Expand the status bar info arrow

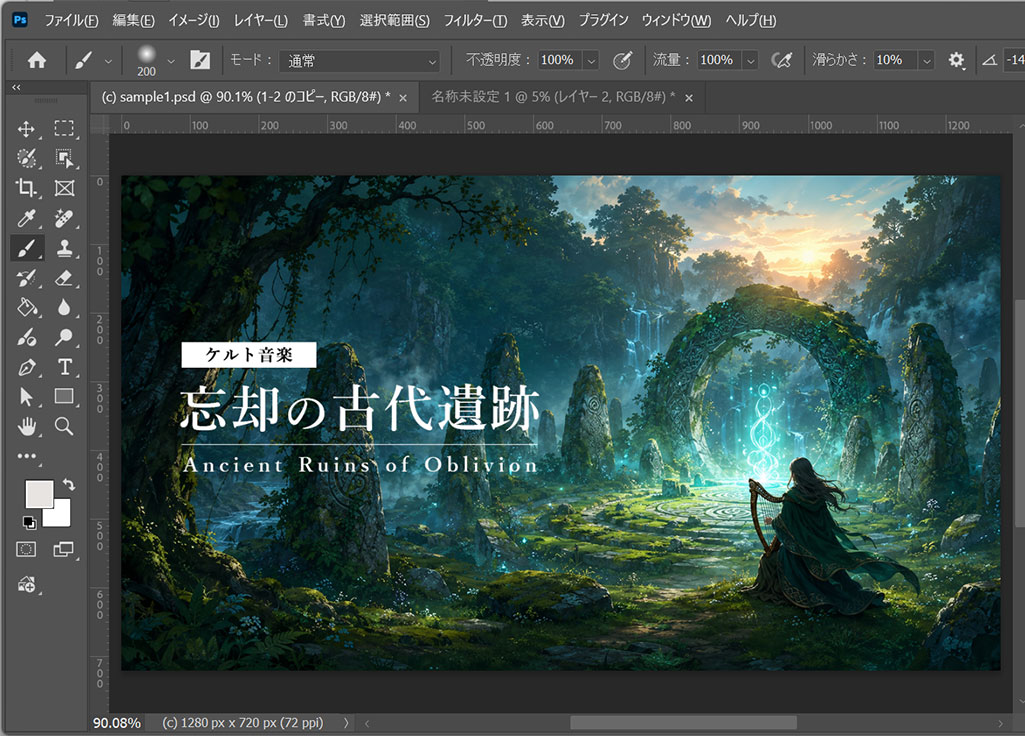346,723
